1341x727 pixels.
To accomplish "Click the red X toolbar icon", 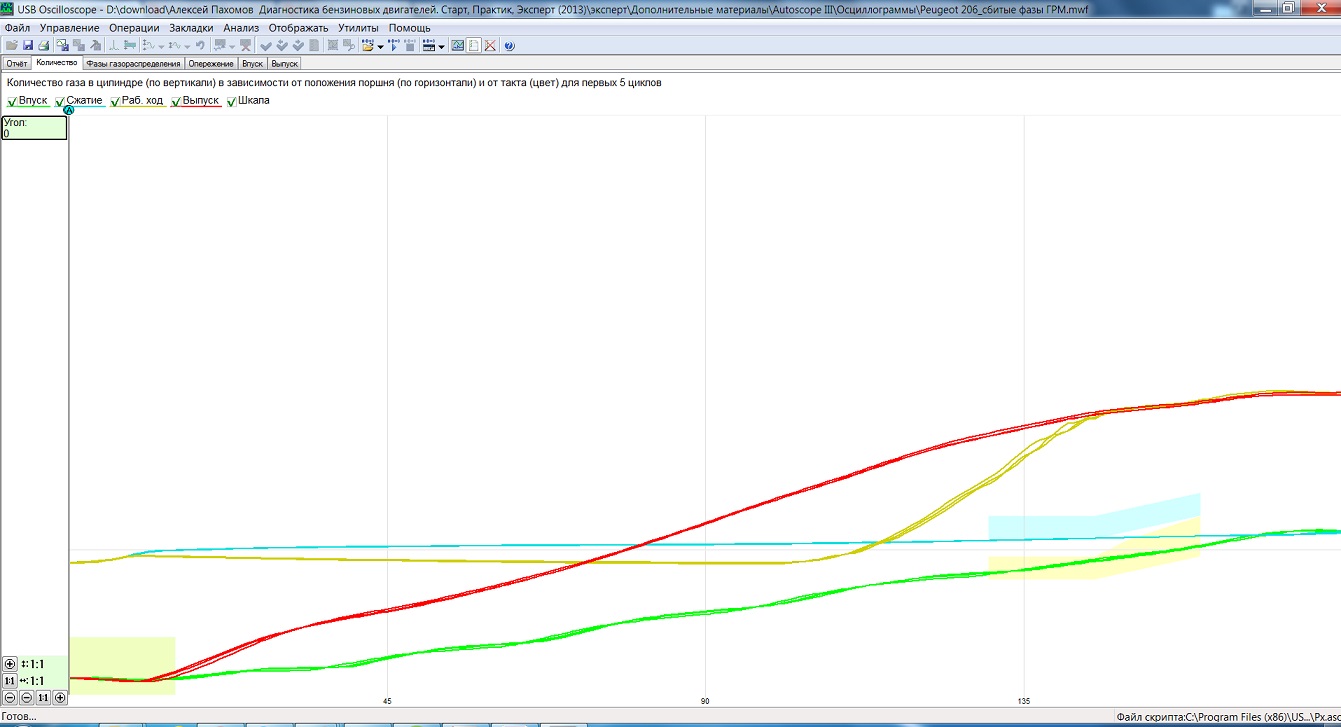I will [490, 45].
